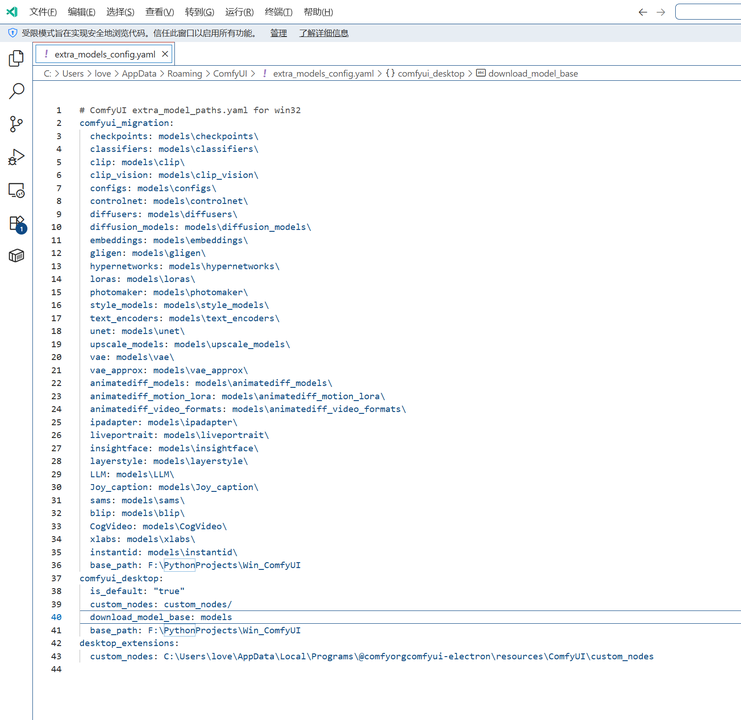Open the 终端(T) menu

279,12
